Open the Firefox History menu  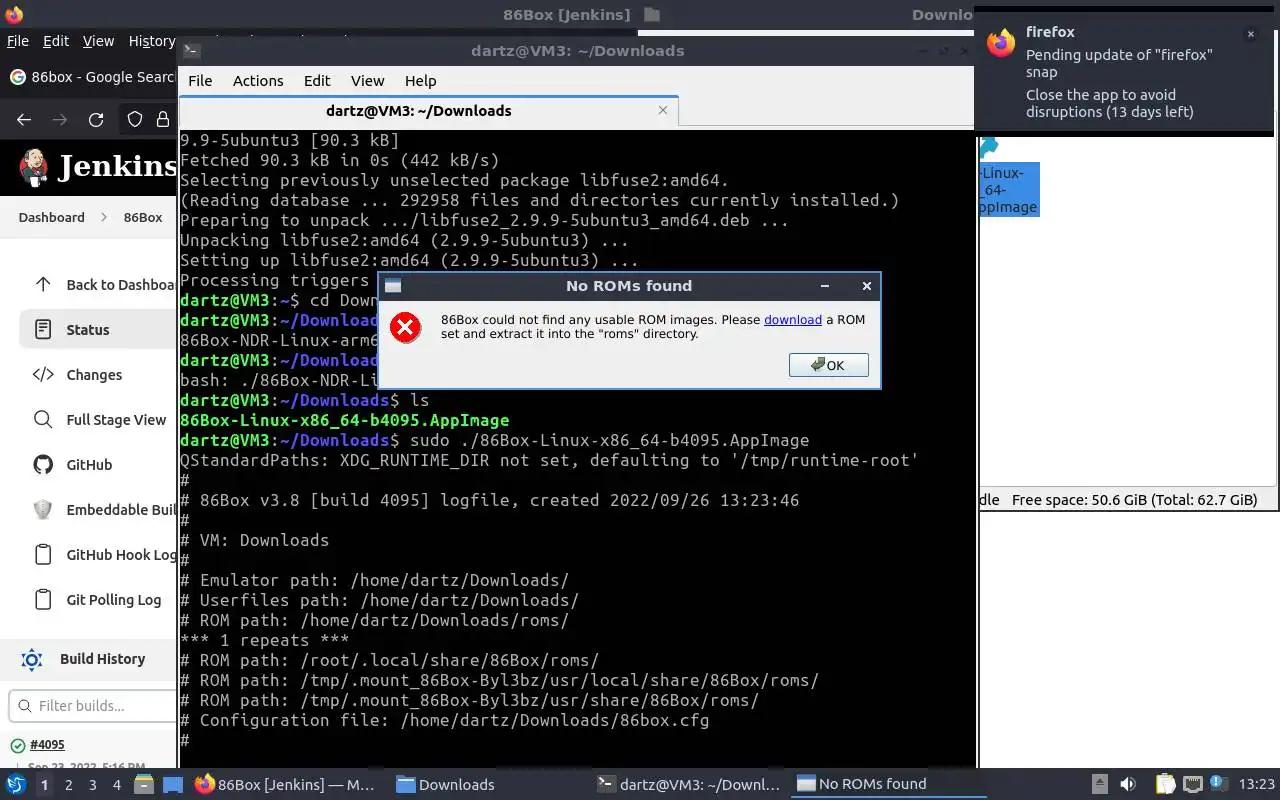(x=151, y=41)
